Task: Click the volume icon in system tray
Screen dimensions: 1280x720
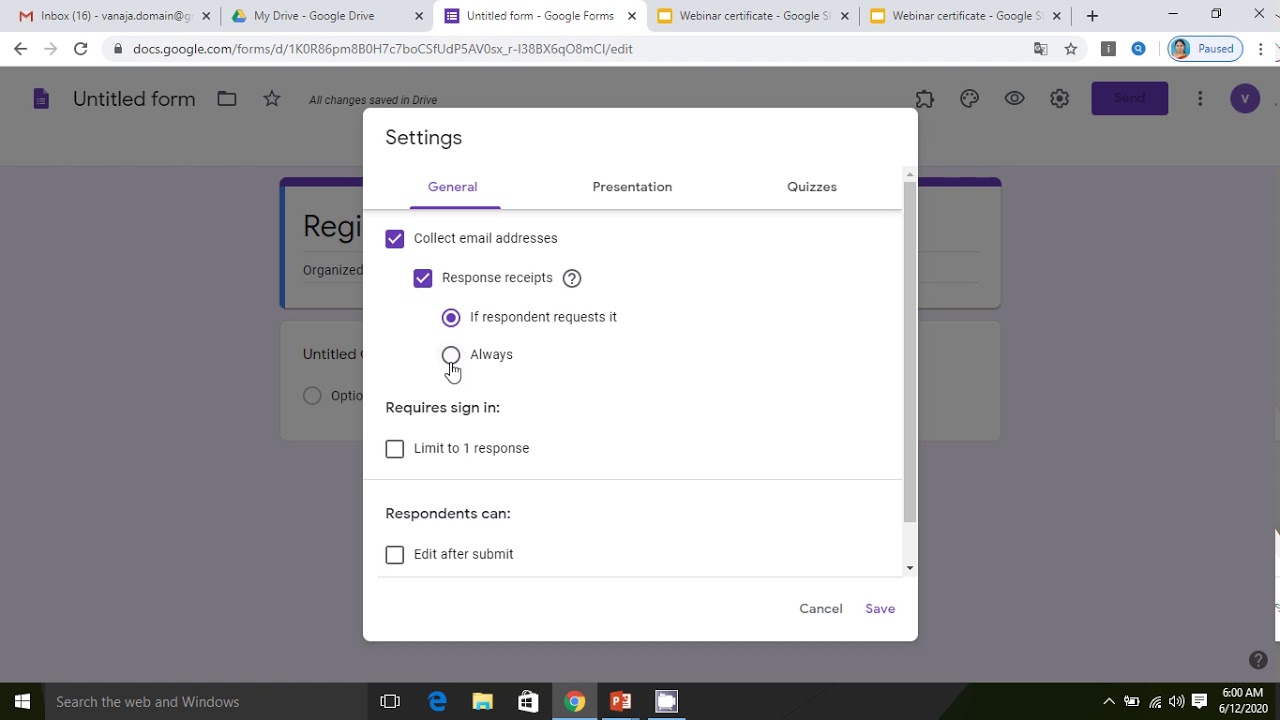Action: pyautogui.click(x=1176, y=702)
